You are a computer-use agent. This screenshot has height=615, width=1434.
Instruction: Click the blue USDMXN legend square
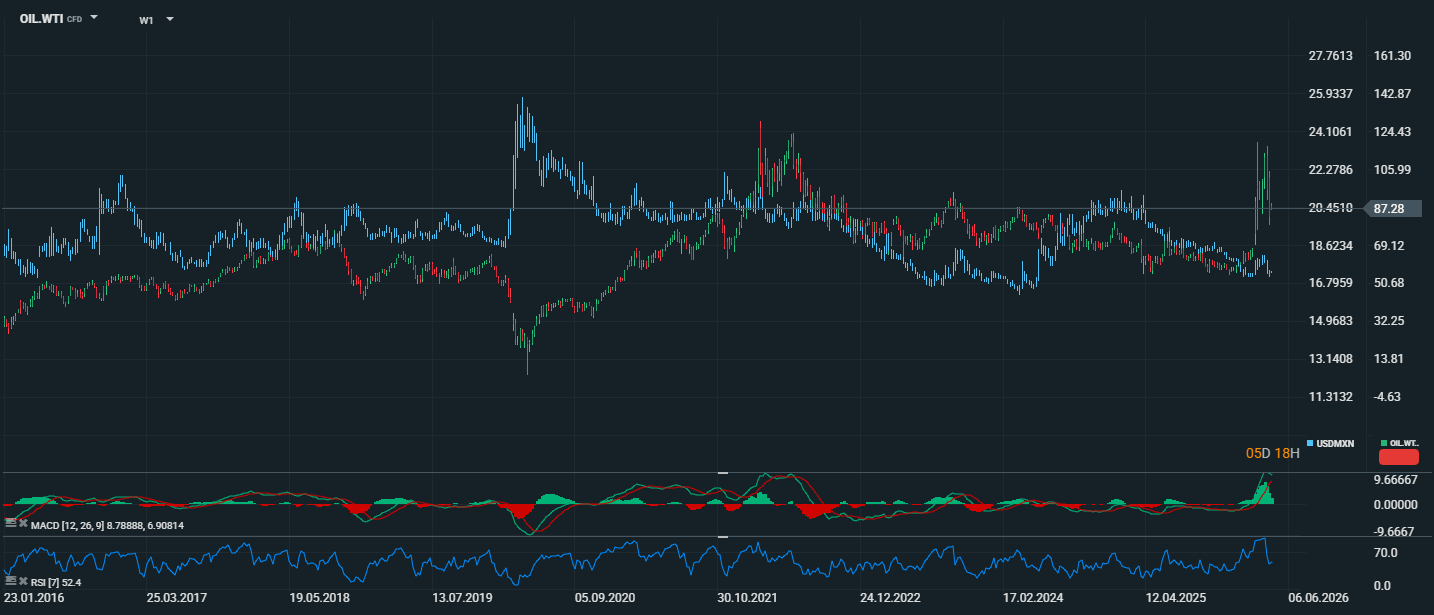tap(1310, 443)
